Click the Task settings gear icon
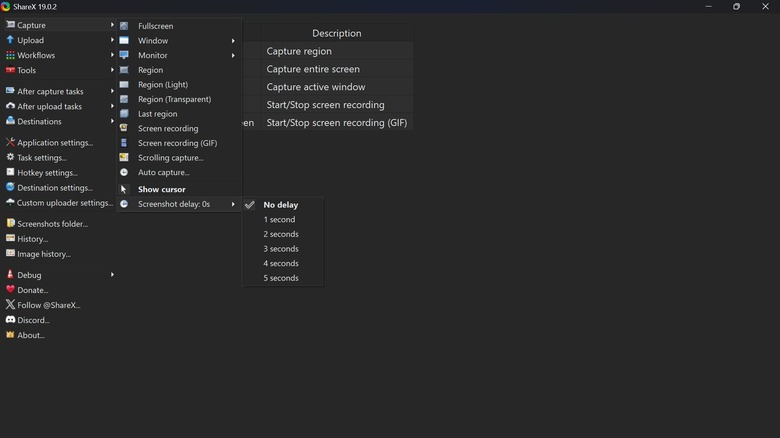Screen dimensions: 780x438 [x=10, y=157]
